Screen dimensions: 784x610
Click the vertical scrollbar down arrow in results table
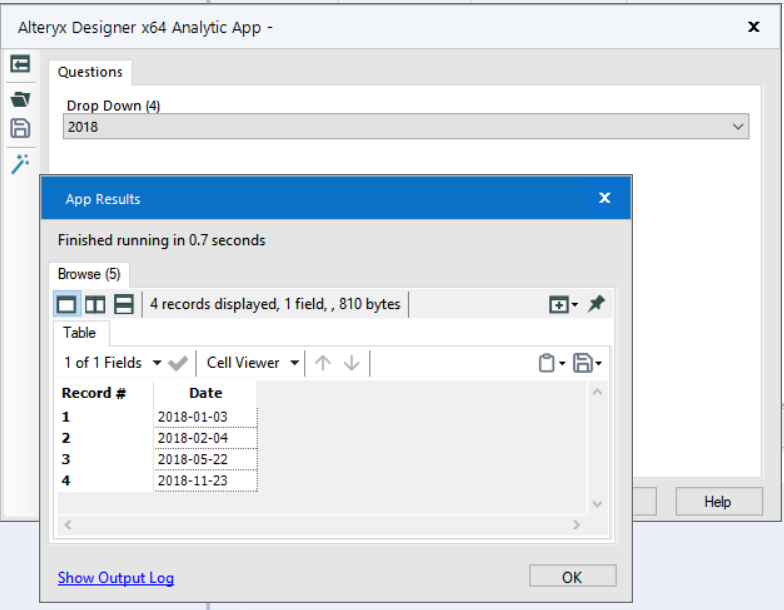coord(597,504)
